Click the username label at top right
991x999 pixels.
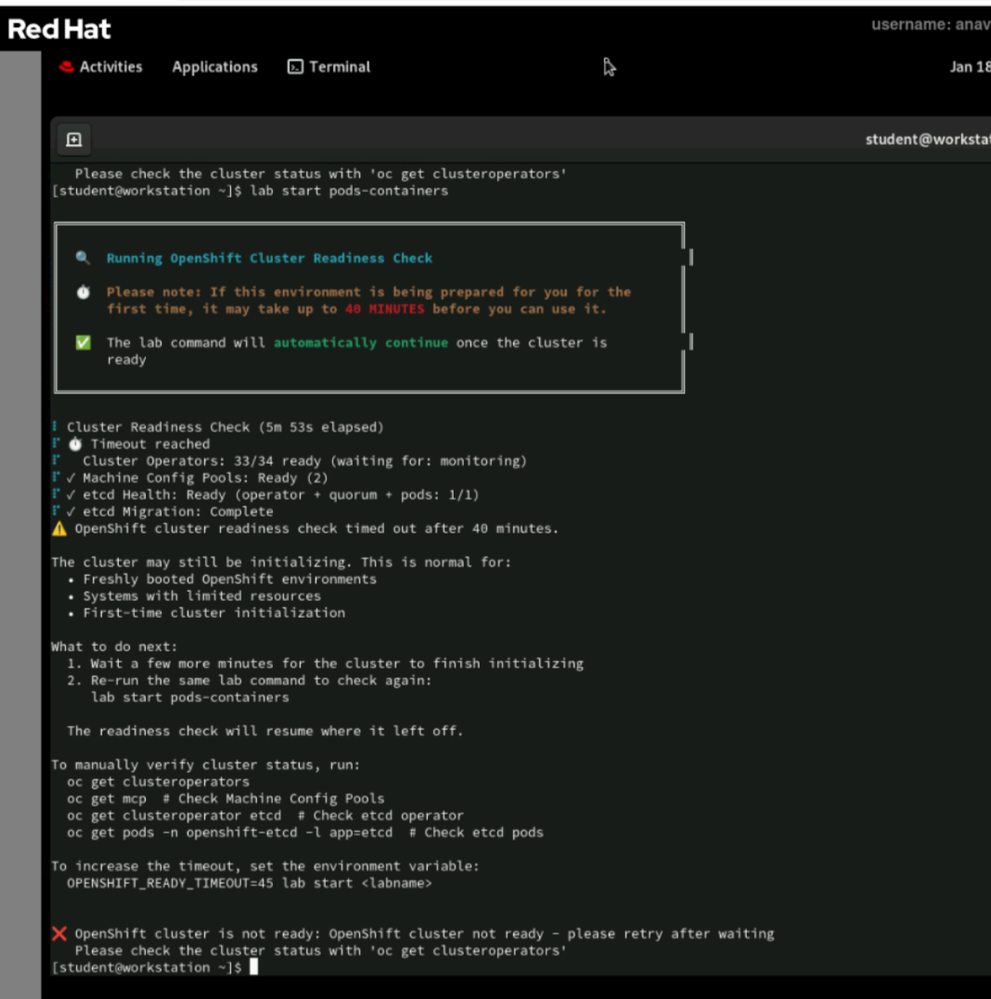929,25
